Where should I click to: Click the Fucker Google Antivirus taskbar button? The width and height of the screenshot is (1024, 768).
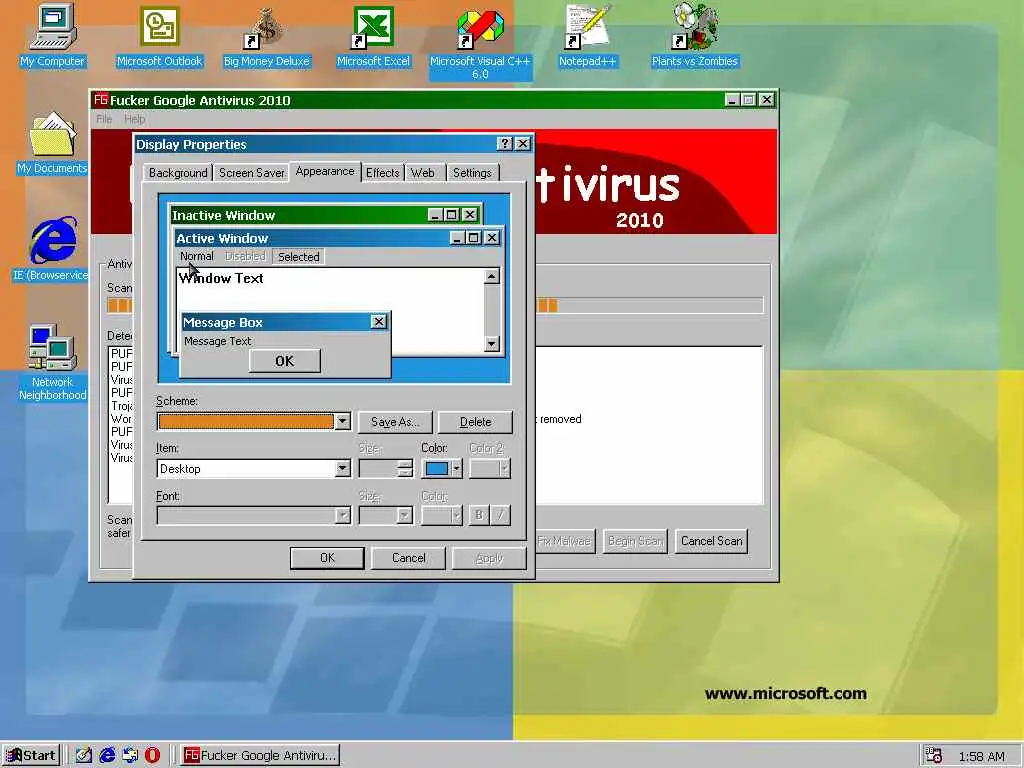[260, 756]
